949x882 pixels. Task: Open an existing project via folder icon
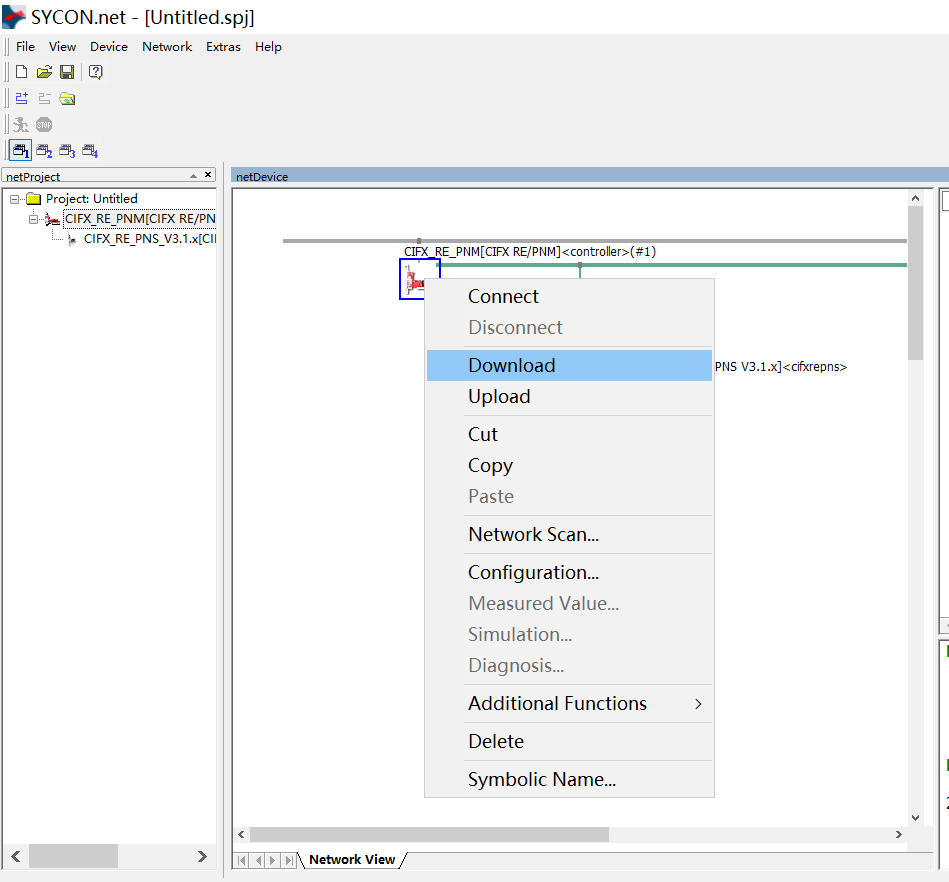coord(44,72)
